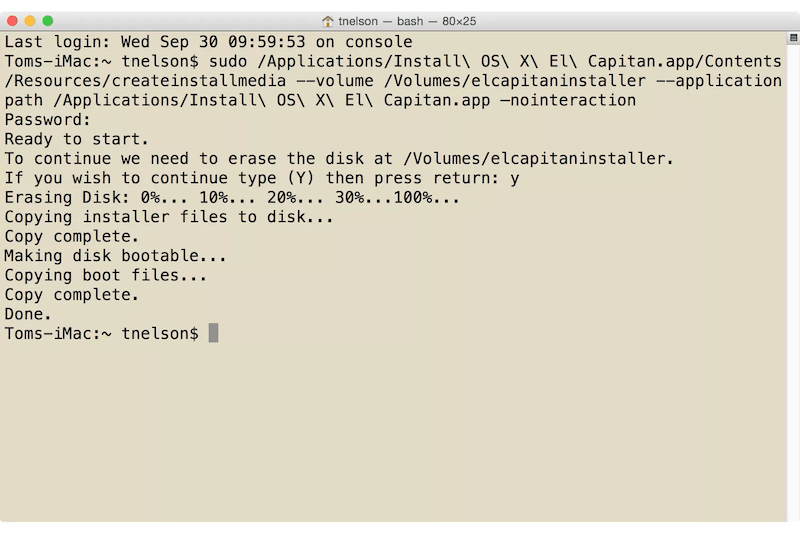Click '100%...' in the Erasing Disk progress
Viewport: 800px width, 533px height.
coord(426,198)
